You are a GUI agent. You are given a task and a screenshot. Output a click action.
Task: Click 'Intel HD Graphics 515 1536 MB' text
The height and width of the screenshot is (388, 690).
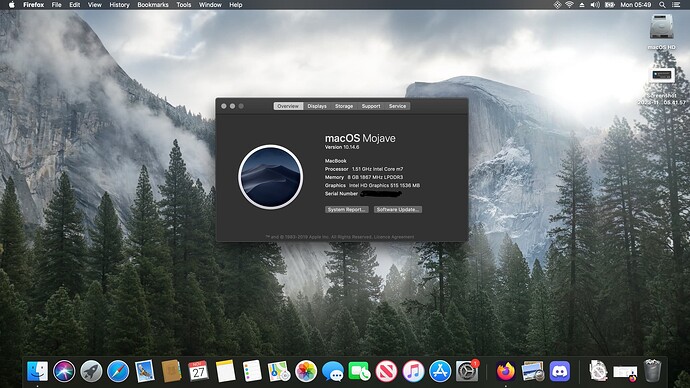(x=384, y=186)
